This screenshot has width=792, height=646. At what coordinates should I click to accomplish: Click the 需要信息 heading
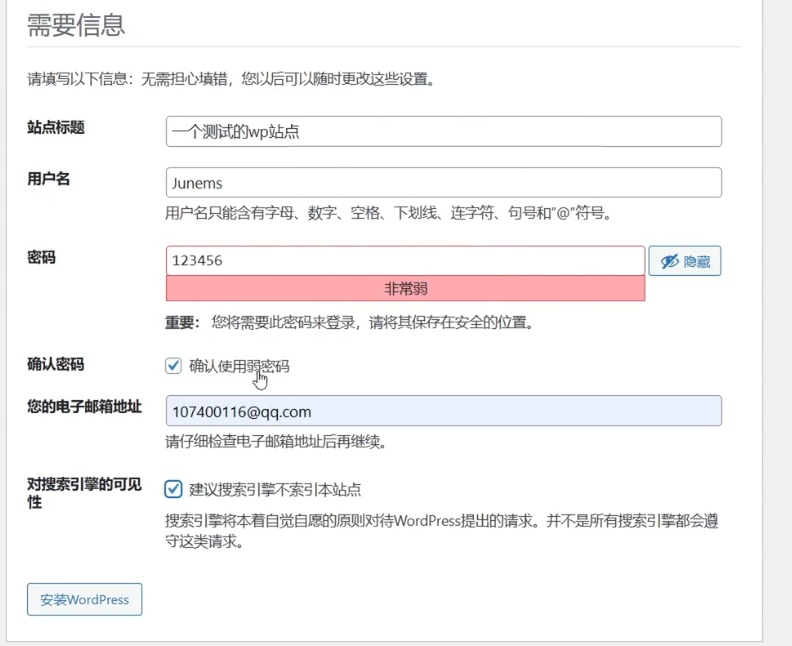(76, 26)
